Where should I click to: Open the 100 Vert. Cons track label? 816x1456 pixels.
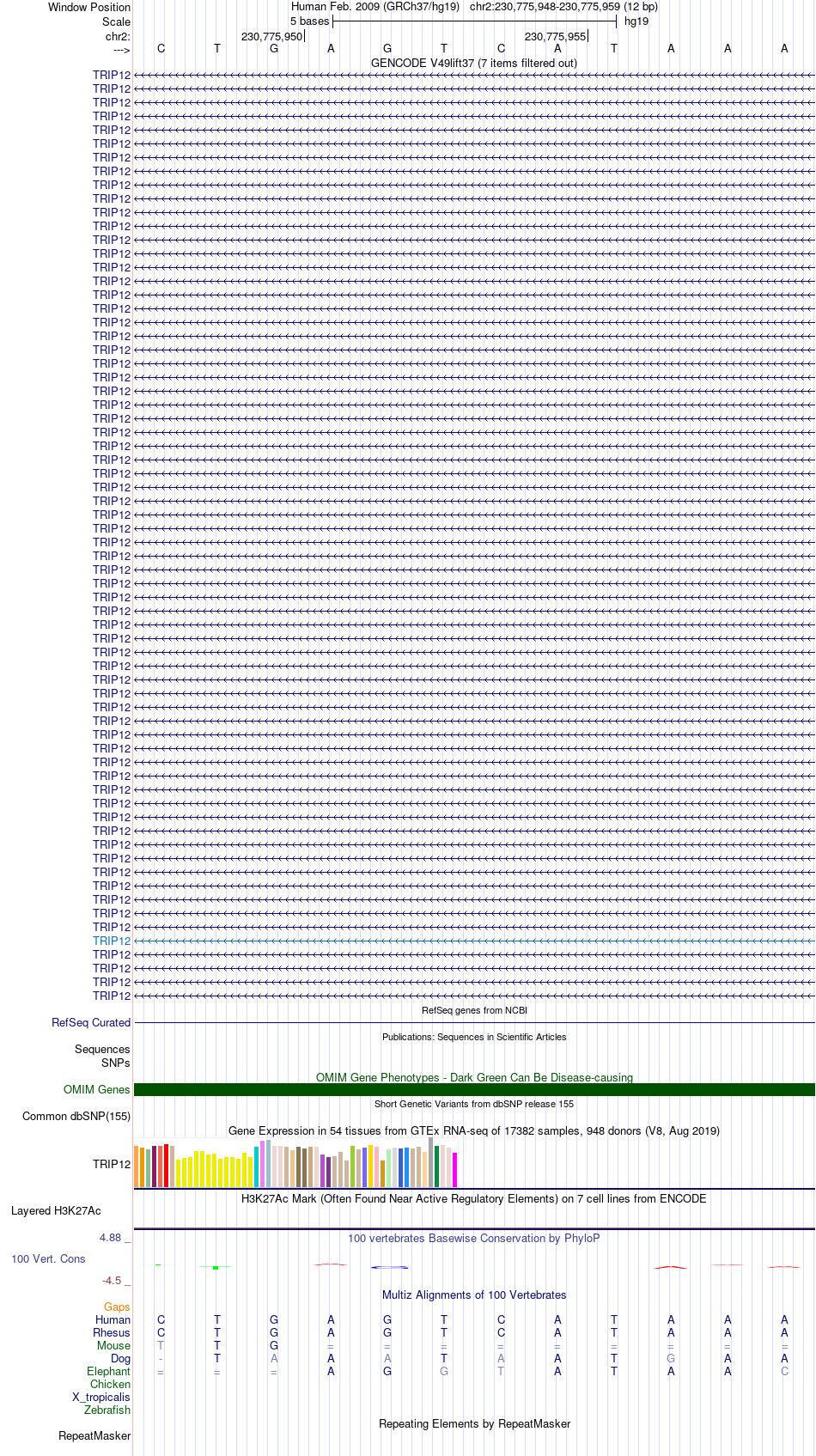(x=48, y=1258)
